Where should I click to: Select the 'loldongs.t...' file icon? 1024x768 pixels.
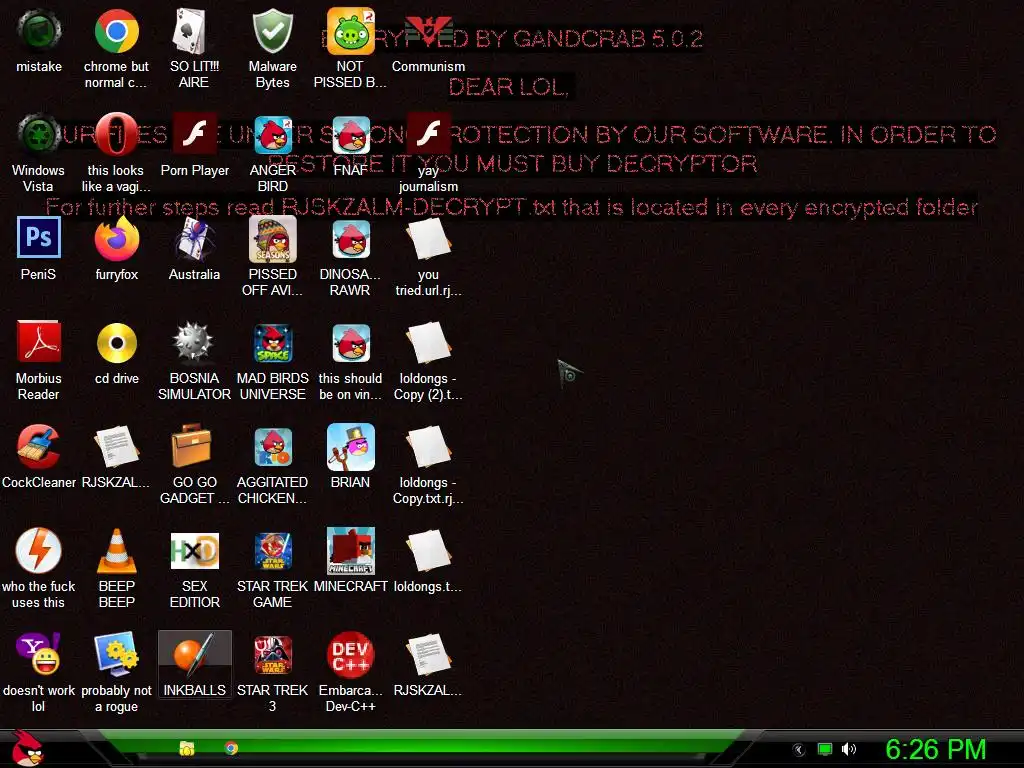pos(428,551)
